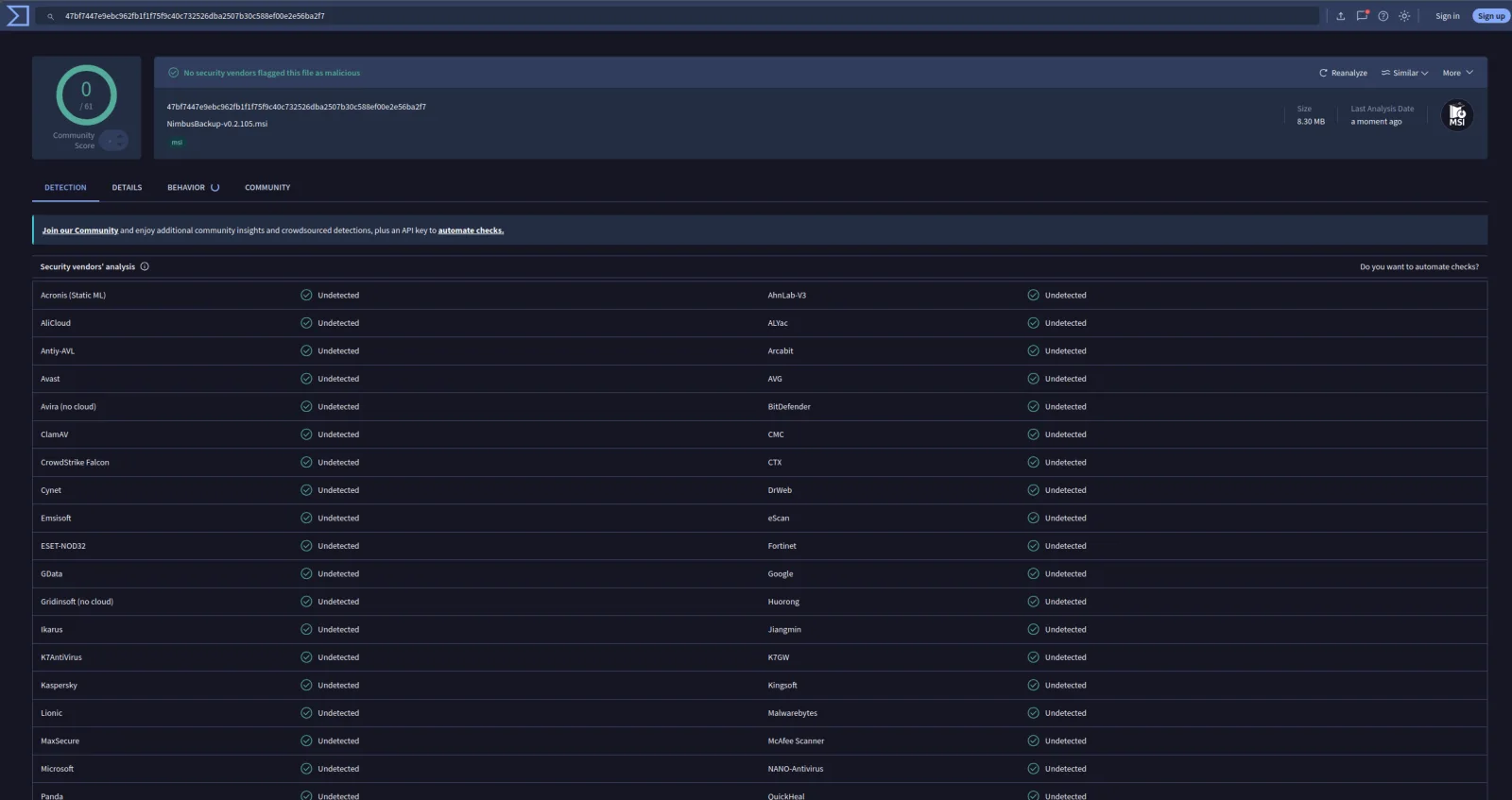Click the Cynet vendor name
The height and width of the screenshot is (800, 1512).
(x=51, y=490)
